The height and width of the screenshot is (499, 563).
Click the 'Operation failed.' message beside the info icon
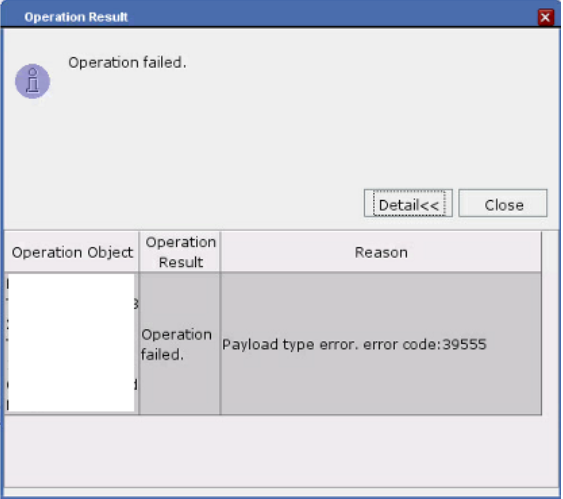127,62
